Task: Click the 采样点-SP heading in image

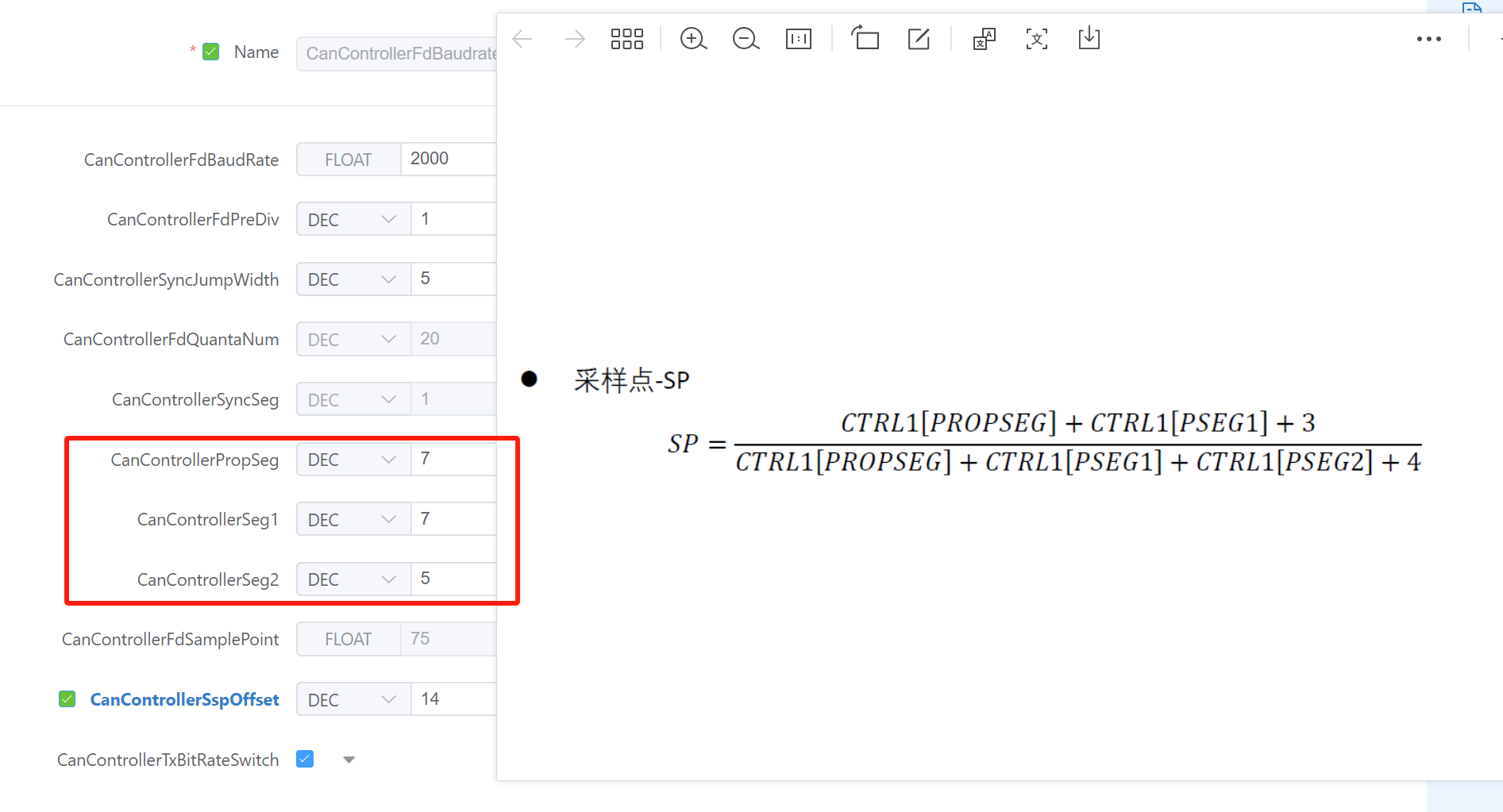Action: click(x=632, y=380)
